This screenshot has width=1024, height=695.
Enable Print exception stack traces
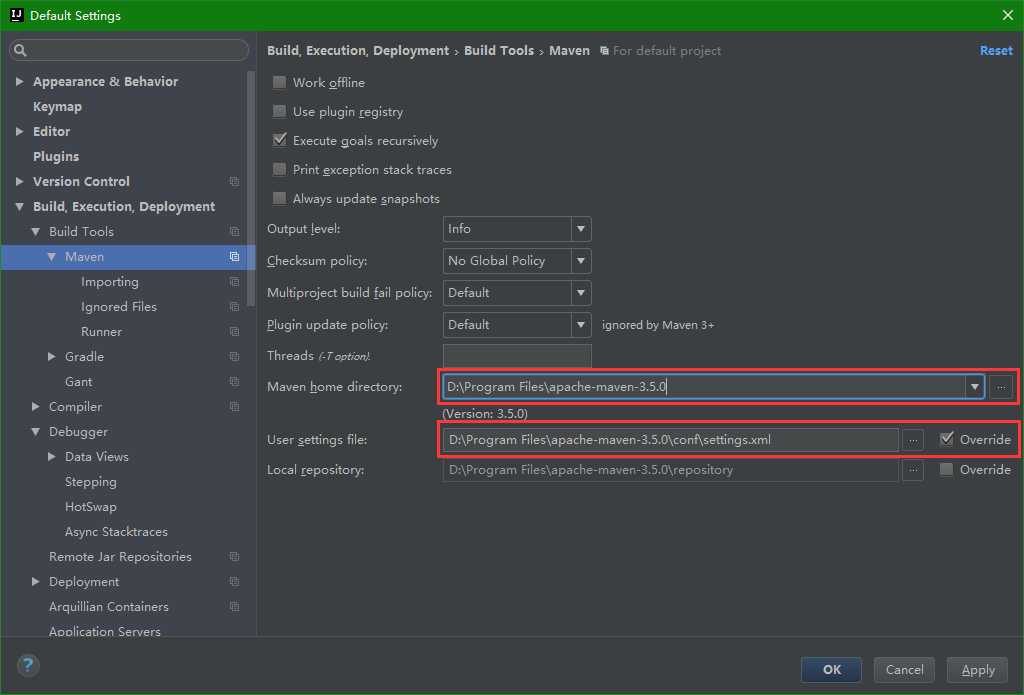point(280,170)
